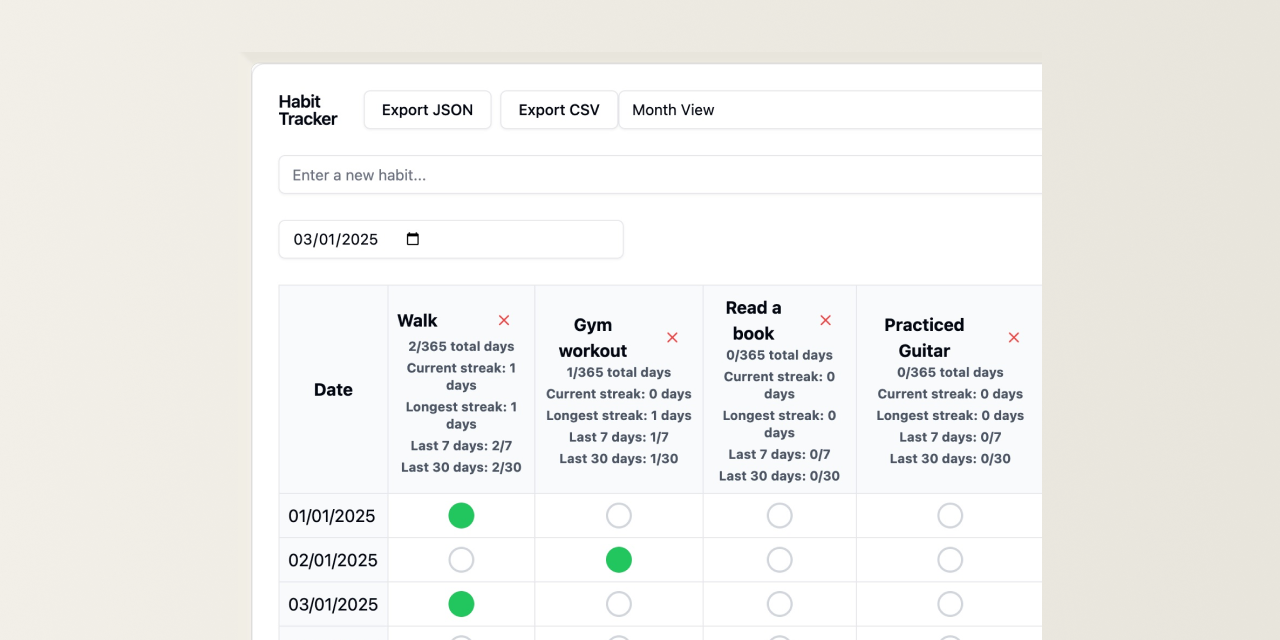Unmark Walk on 03/01/2025
The width and height of the screenshot is (1280, 640).
461,604
